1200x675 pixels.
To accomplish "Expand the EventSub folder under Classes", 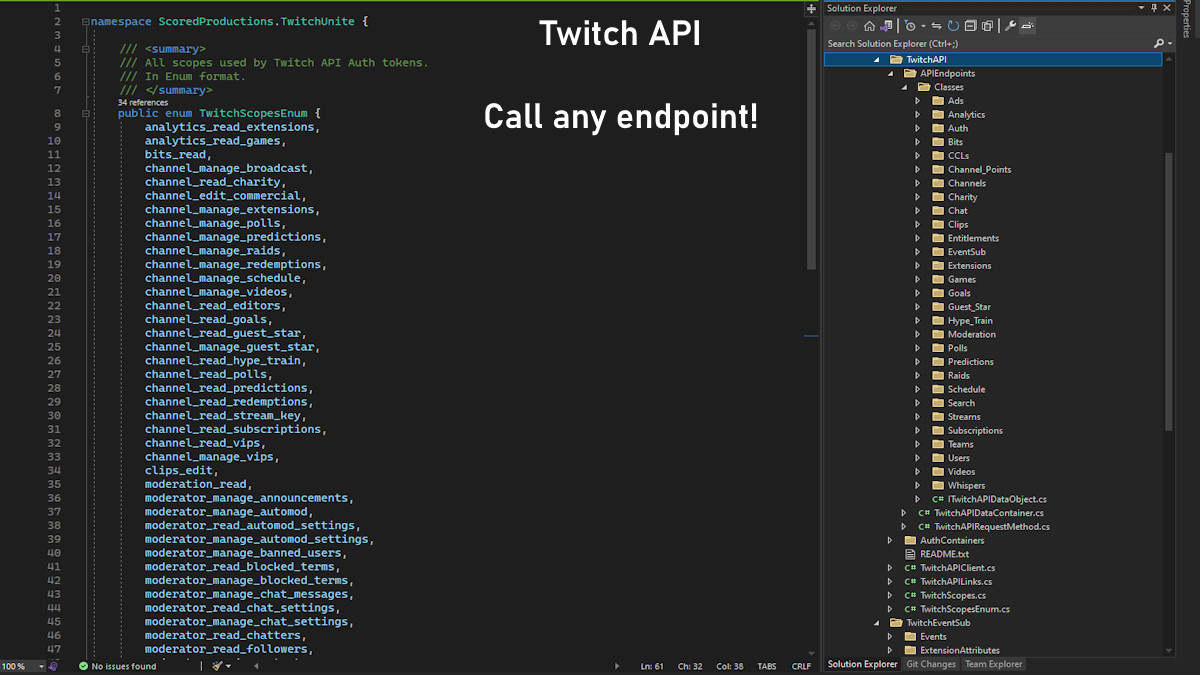I will pyautogui.click(x=917, y=252).
